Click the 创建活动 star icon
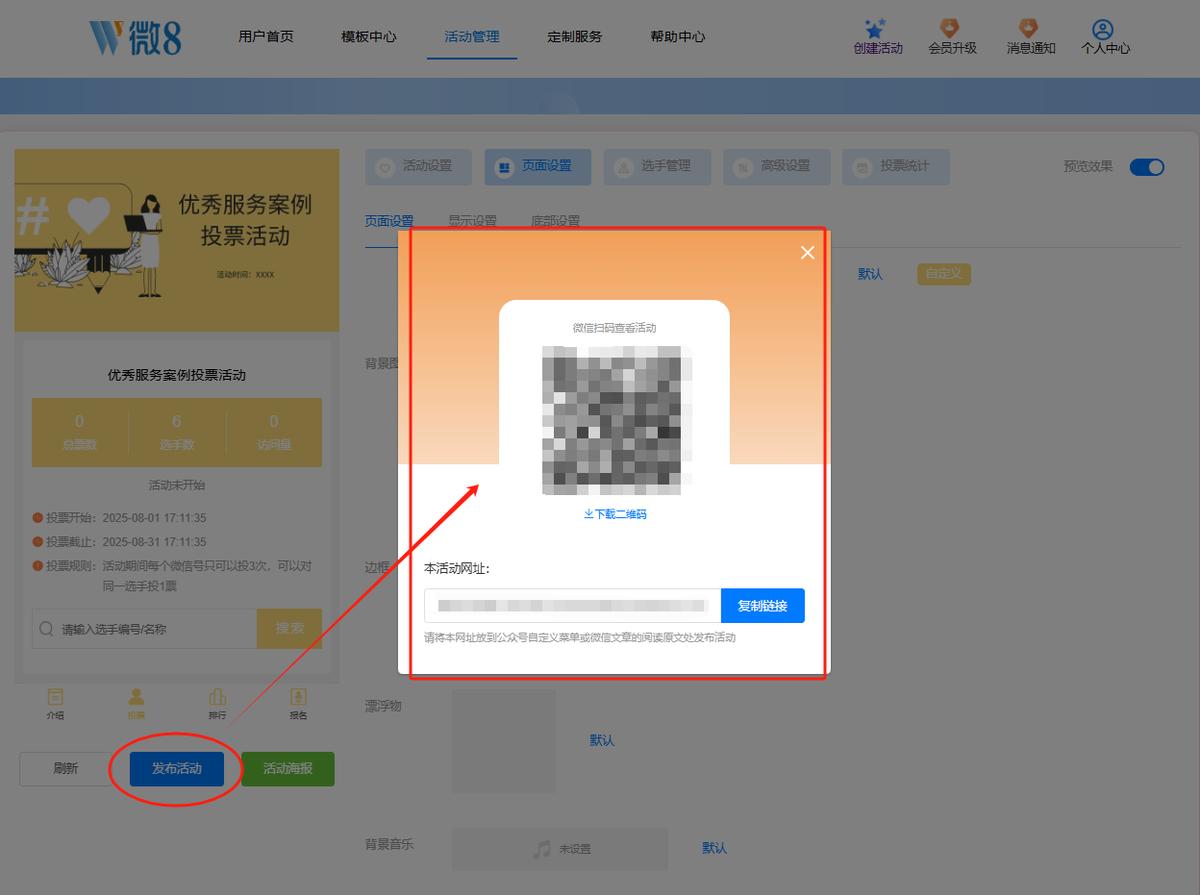This screenshot has height=895, width=1200. (x=877, y=29)
